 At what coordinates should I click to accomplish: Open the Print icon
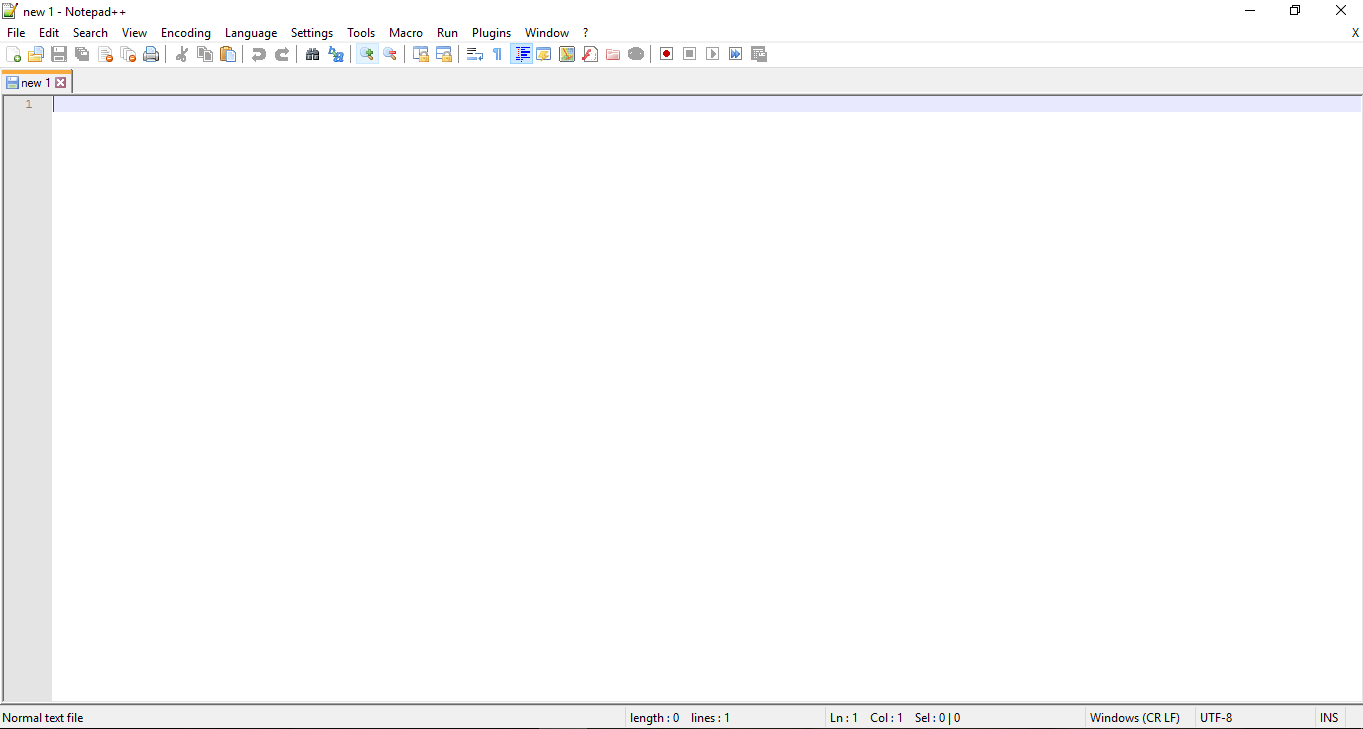[x=151, y=54]
